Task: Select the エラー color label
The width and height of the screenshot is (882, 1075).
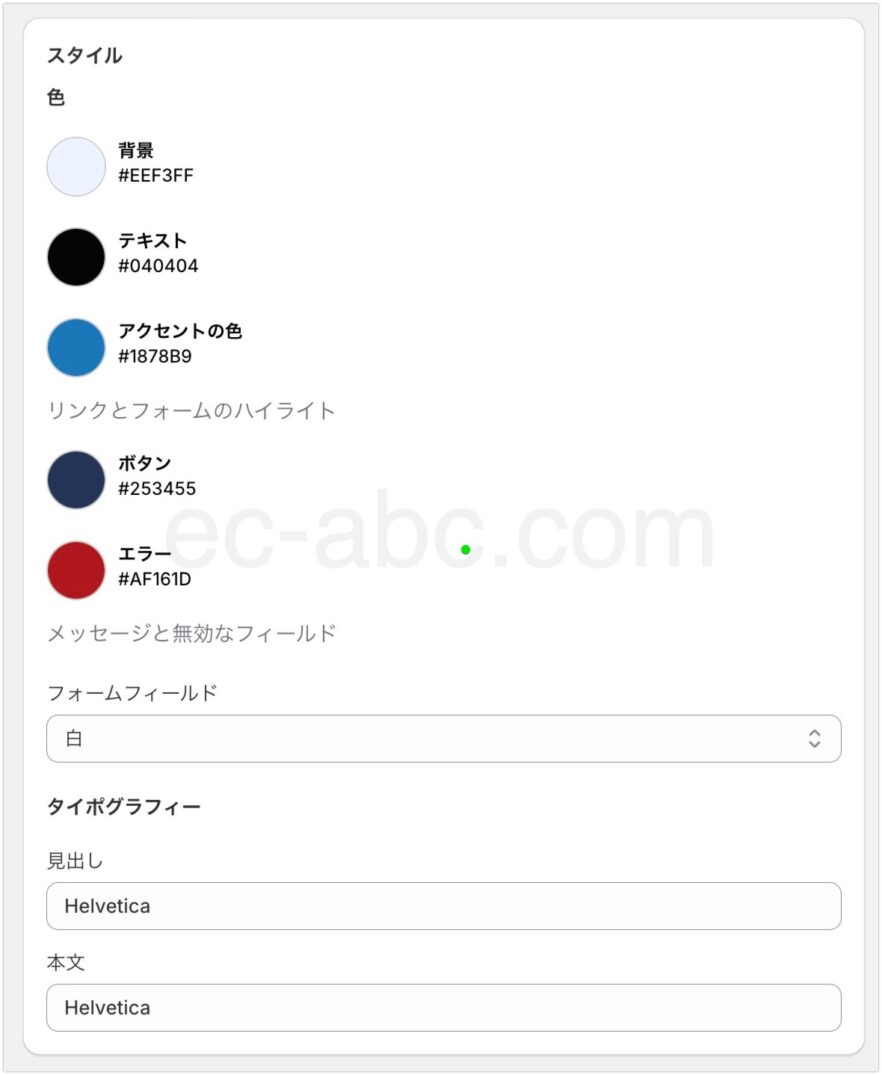Action: tap(145, 554)
